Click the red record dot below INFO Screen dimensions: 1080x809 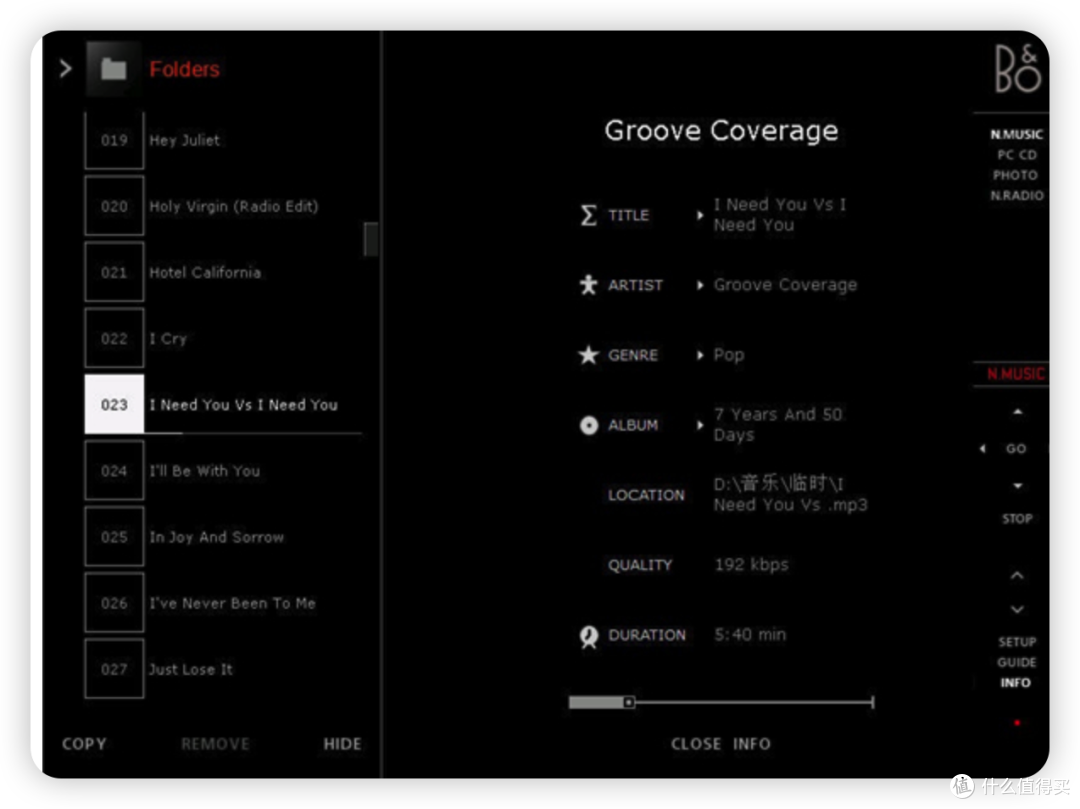click(1017, 723)
